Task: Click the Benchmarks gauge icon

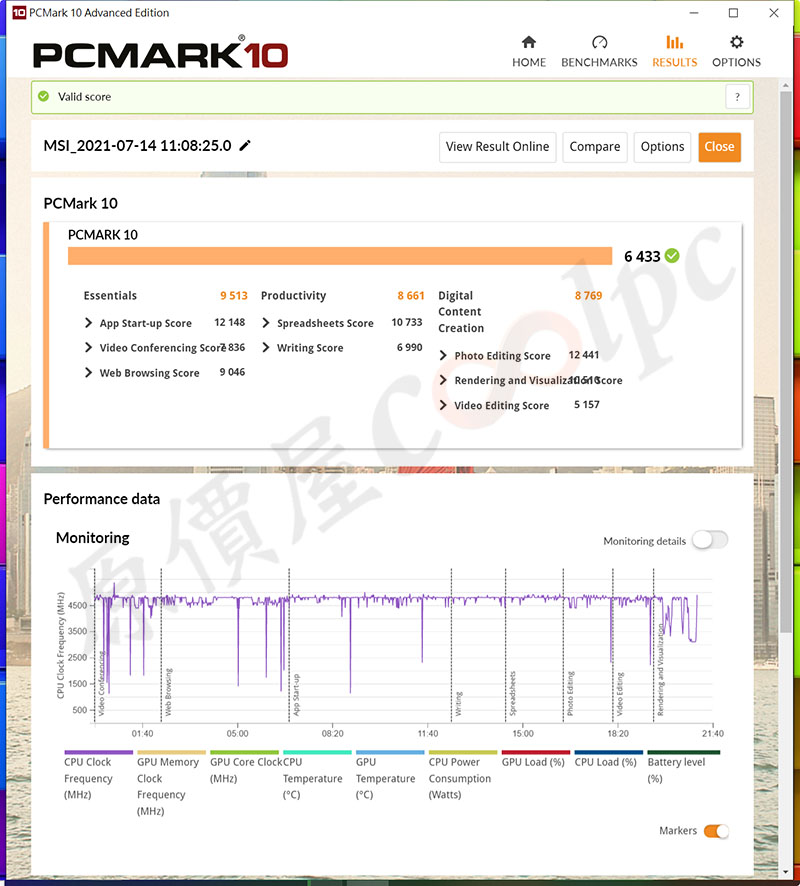Action: (x=599, y=42)
